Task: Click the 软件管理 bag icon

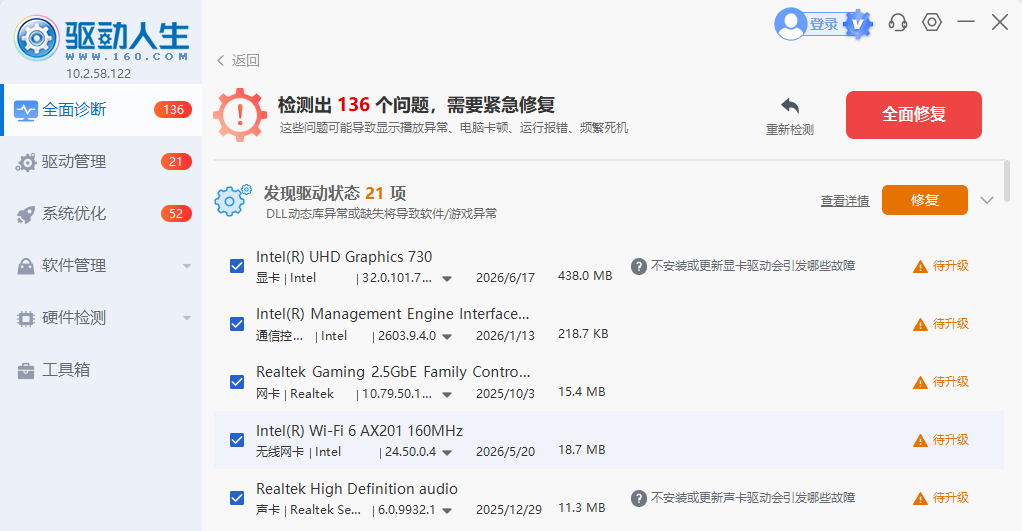Action: click(25, 266)
